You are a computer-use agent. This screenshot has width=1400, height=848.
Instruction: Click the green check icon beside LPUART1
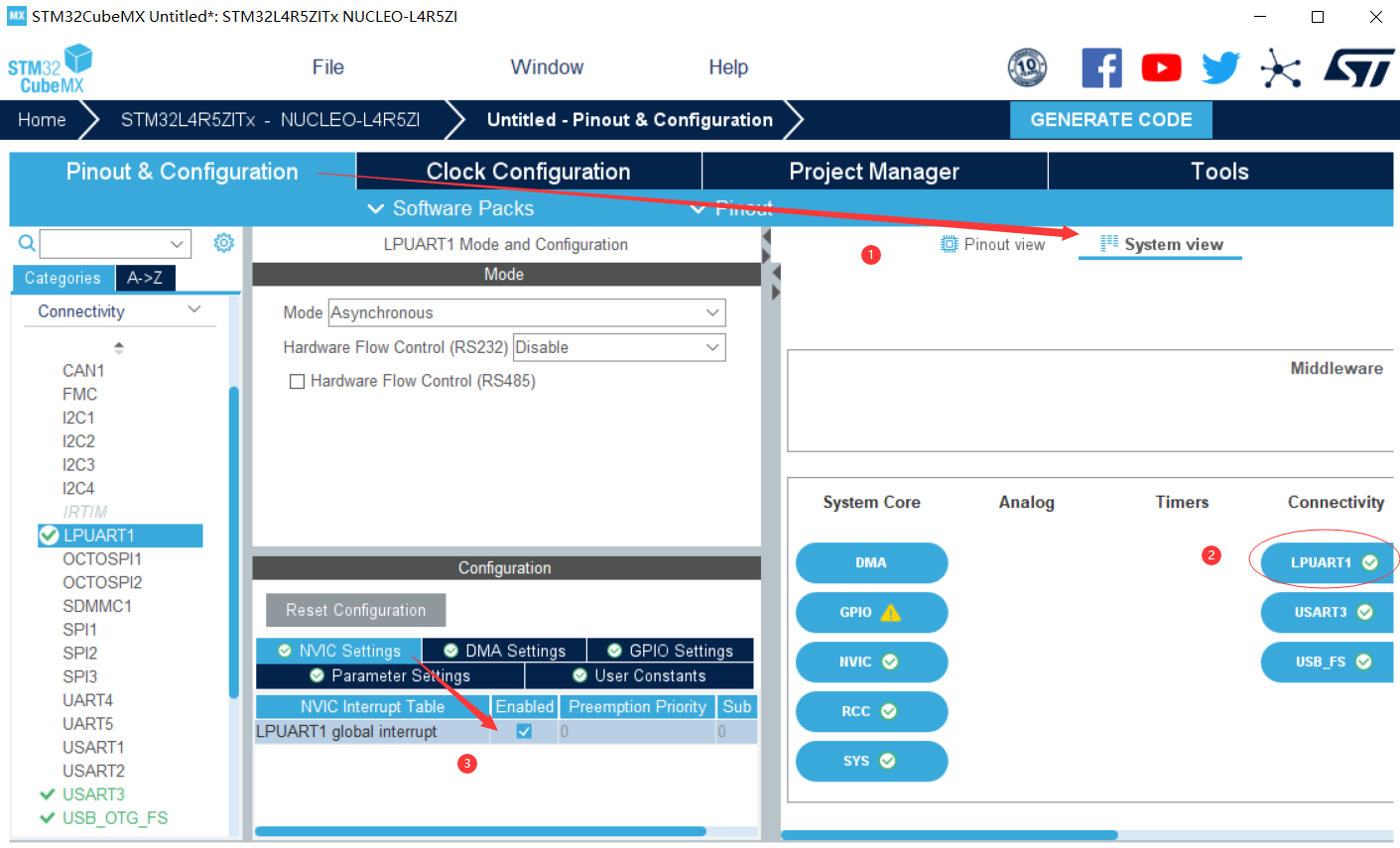[49, 536]
